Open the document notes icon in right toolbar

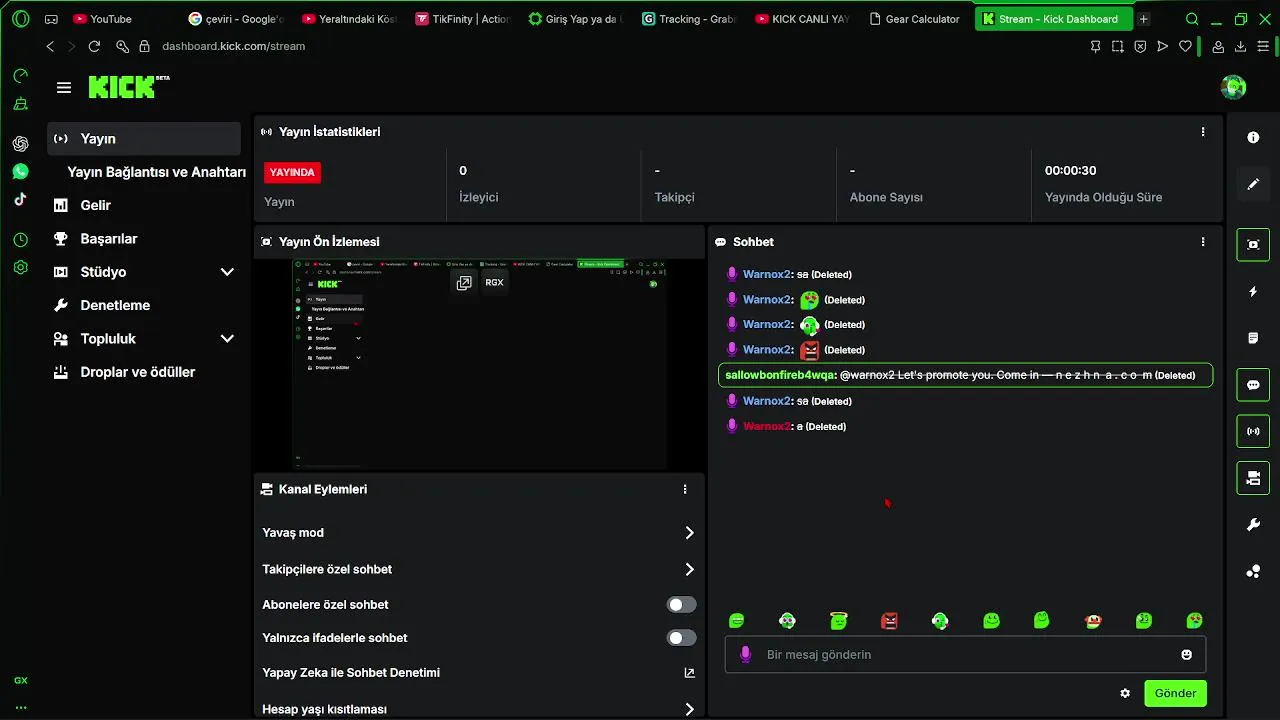1253,338
